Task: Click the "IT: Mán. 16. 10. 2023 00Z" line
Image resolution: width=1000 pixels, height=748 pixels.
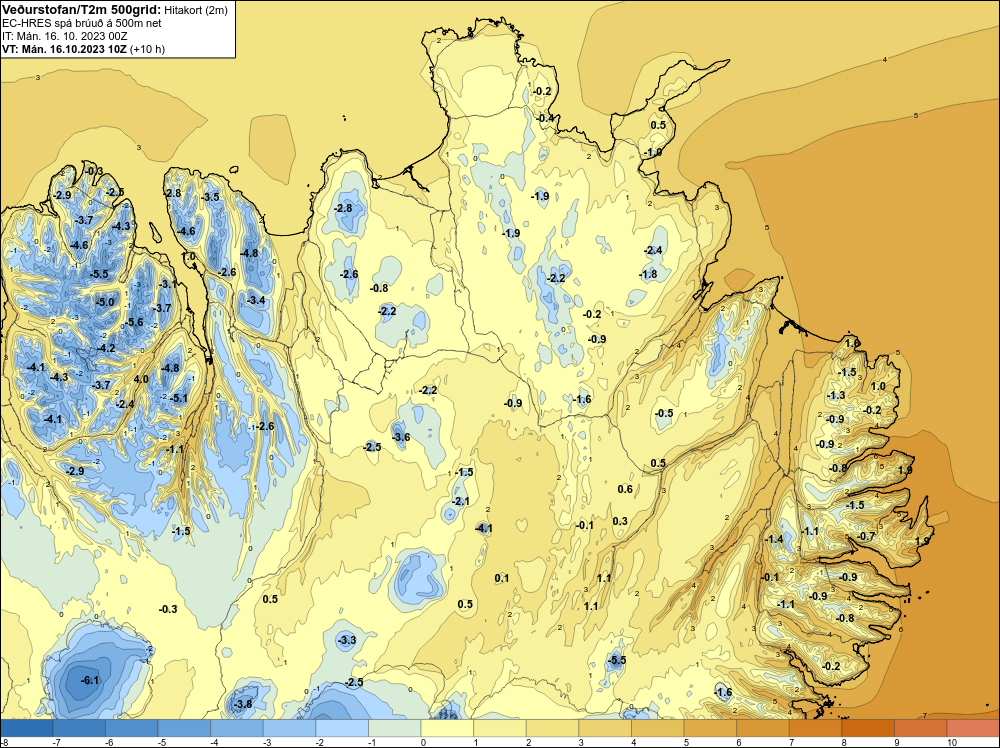Action: pos(64,36)
